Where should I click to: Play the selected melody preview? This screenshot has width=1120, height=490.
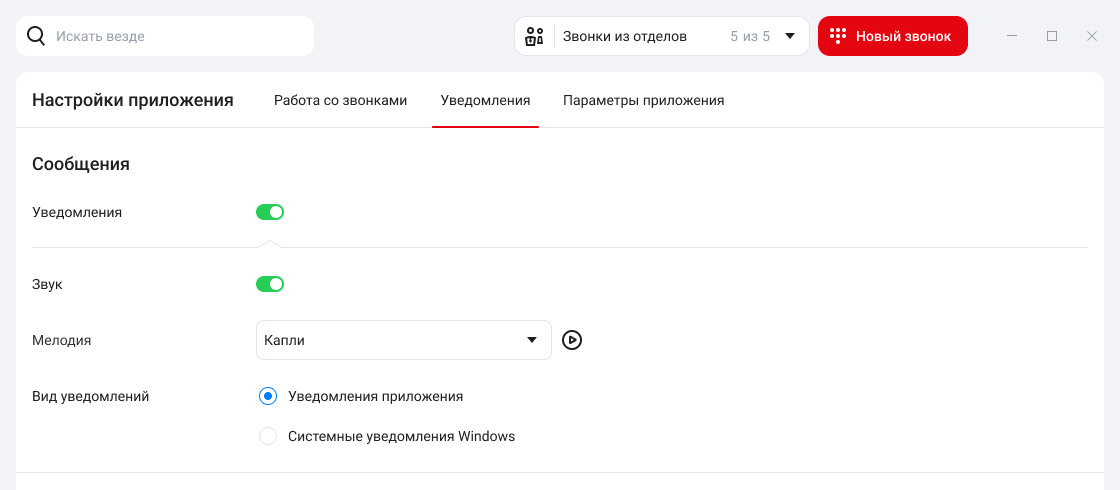coord(572,340)
